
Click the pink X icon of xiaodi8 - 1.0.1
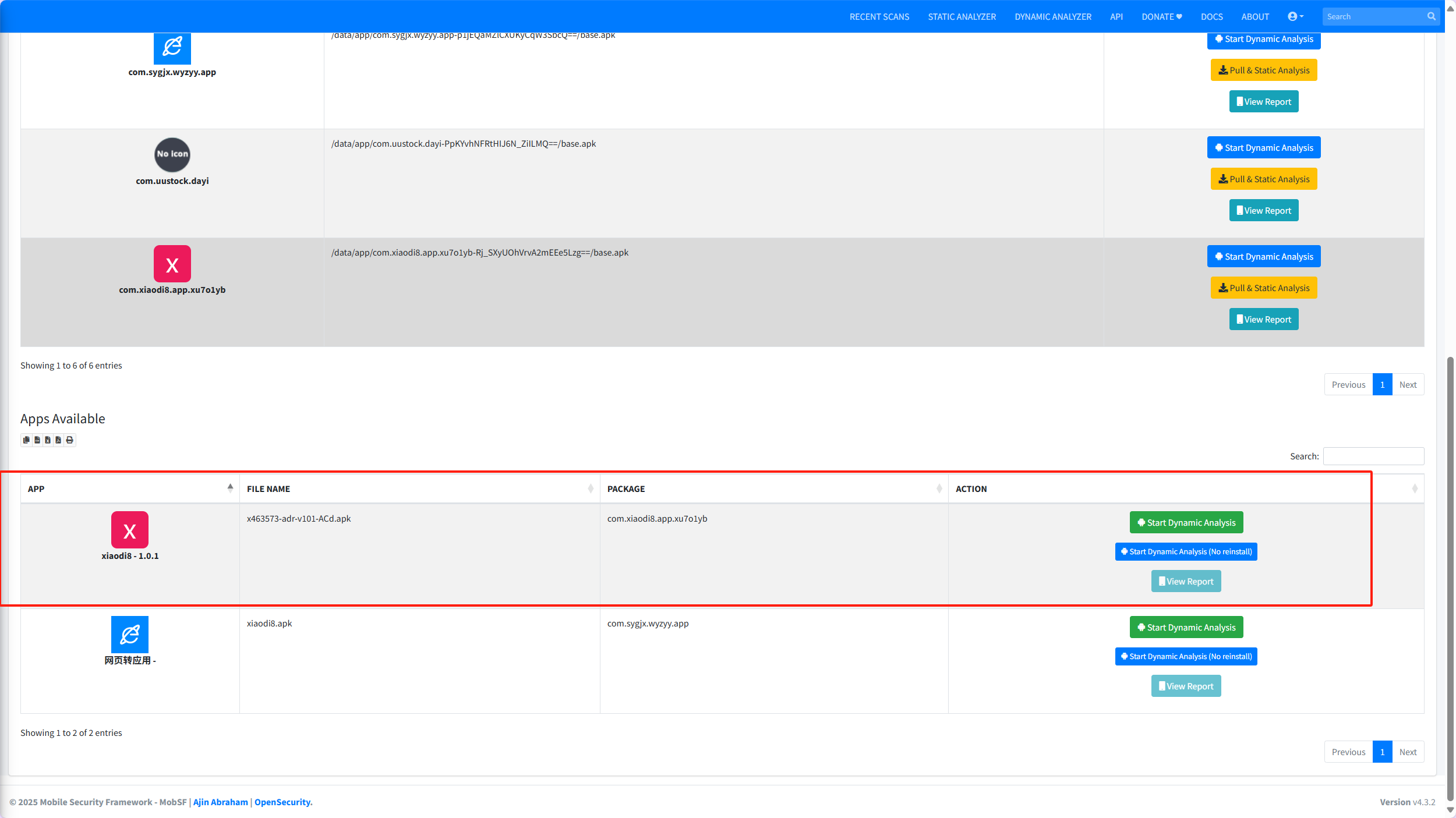click(x=130, y=530)
